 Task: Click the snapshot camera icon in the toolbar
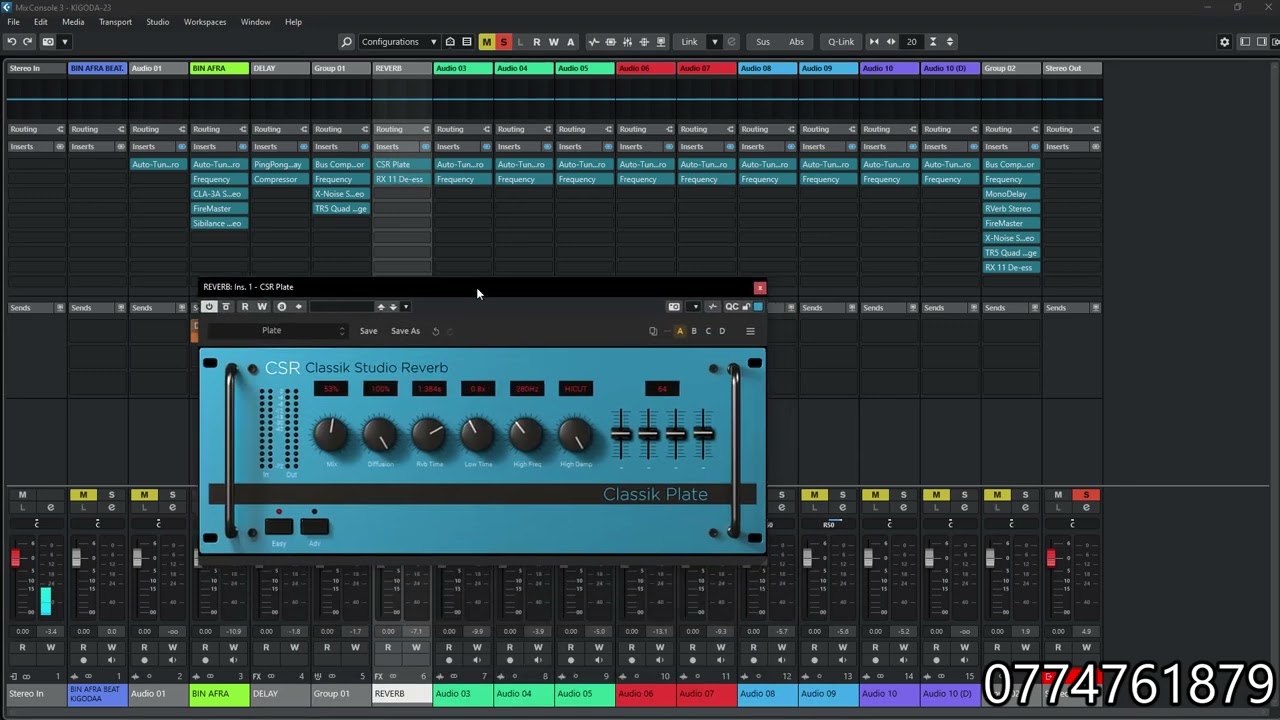[x=48, y=42]
